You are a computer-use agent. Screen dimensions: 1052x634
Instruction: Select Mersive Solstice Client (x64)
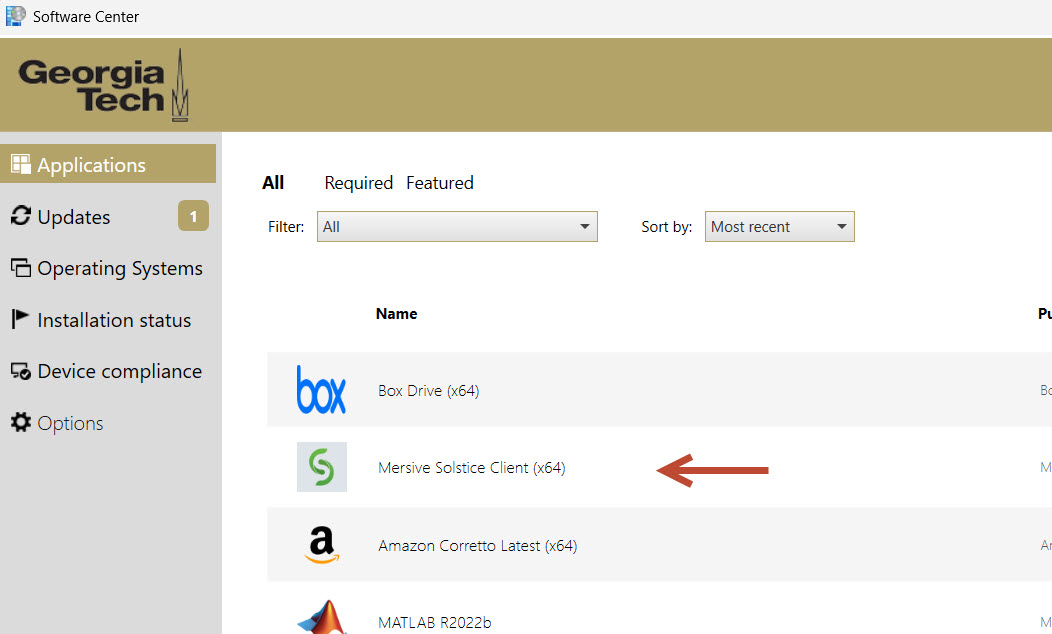[x=472, y=468]
